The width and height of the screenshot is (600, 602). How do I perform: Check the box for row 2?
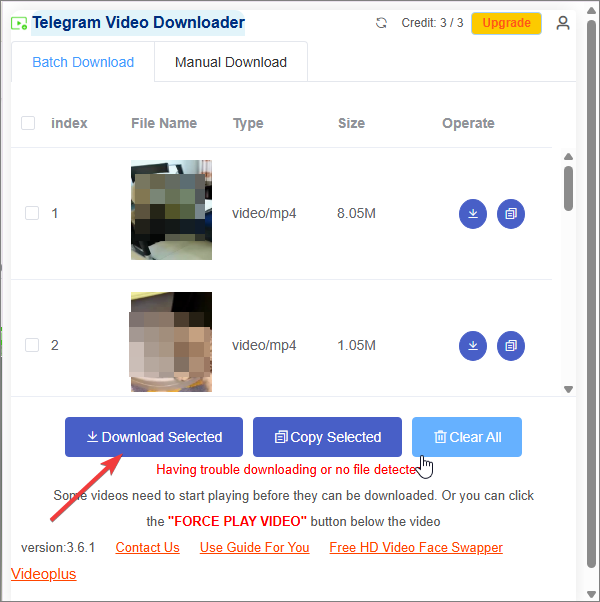[32, 345]
